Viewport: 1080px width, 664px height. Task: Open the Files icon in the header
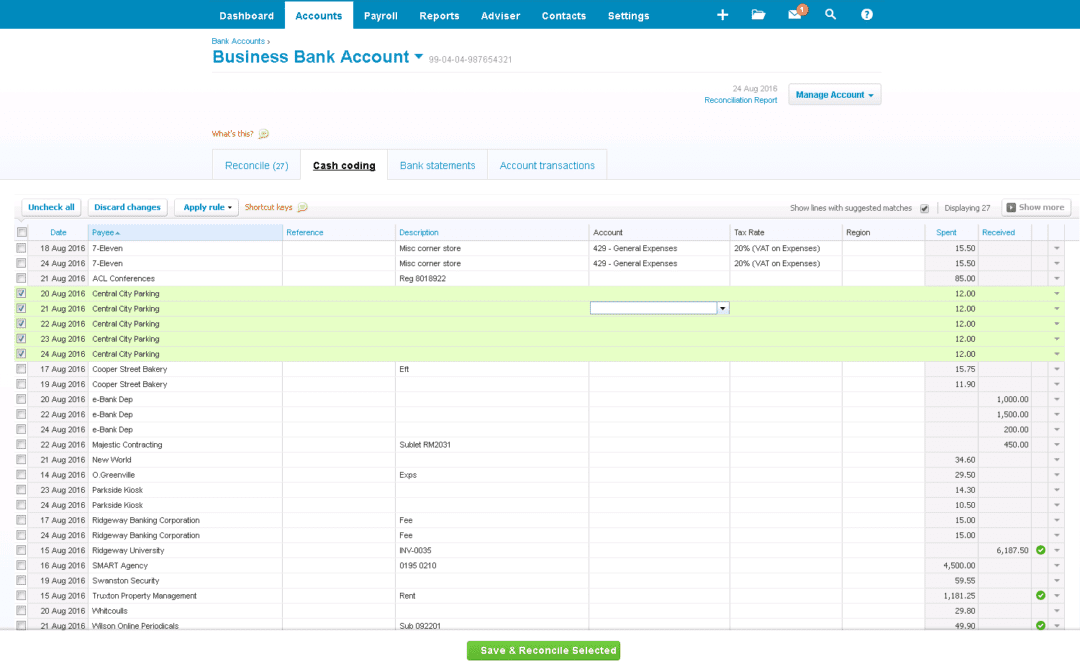758,15
